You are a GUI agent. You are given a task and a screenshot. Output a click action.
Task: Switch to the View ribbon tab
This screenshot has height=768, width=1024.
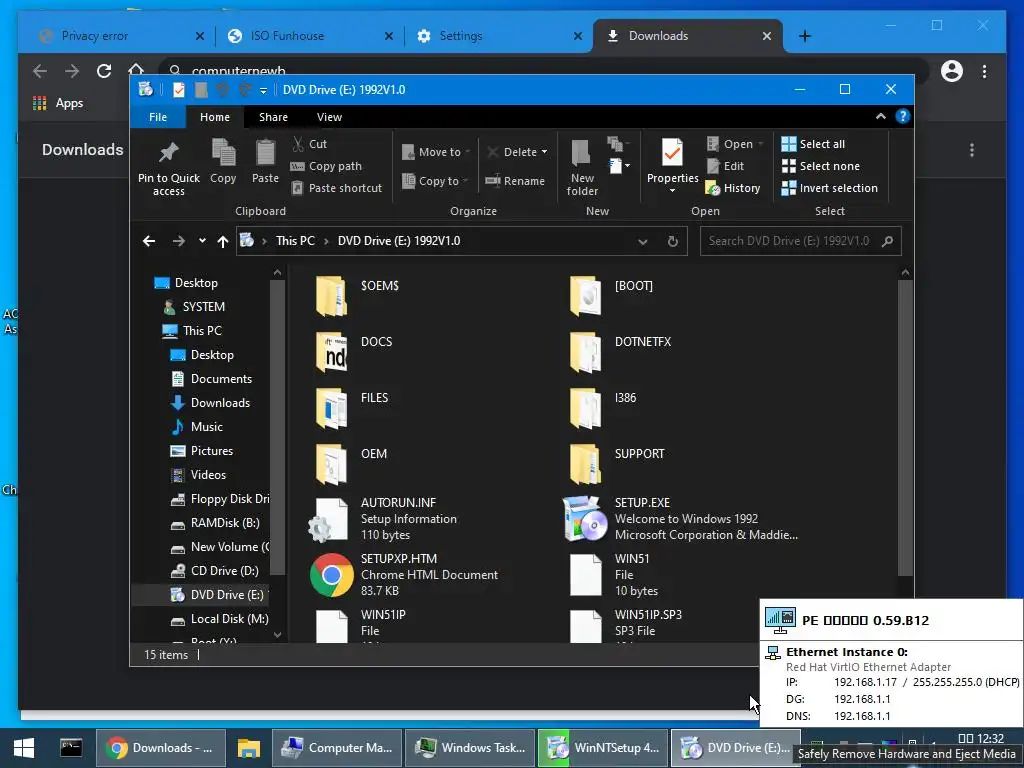(329, 117)
